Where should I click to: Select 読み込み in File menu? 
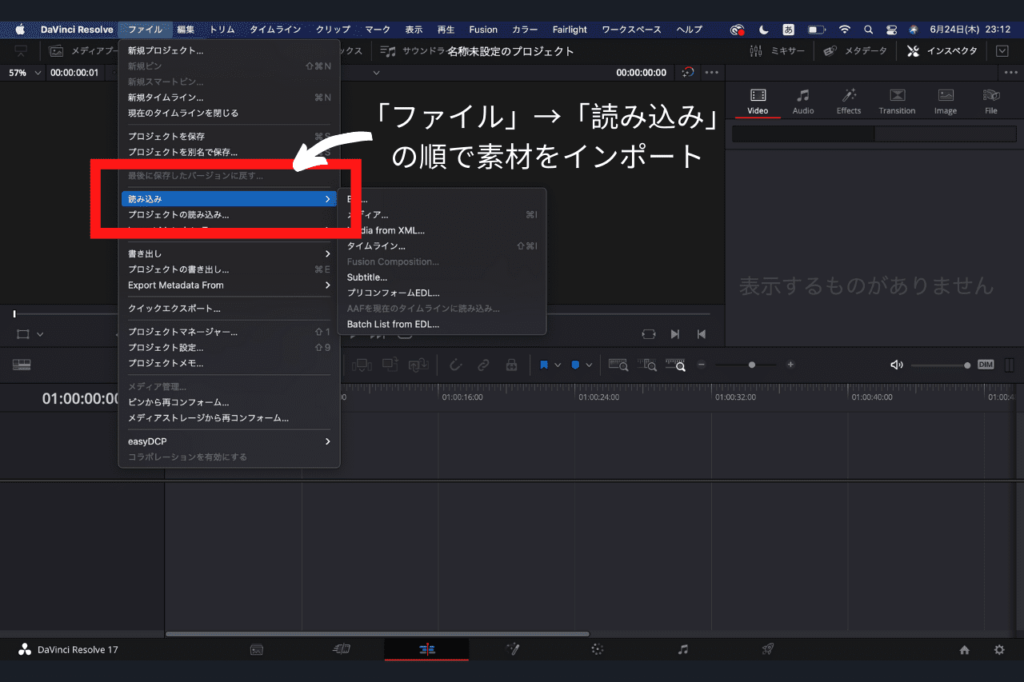[x=229, y=199]
